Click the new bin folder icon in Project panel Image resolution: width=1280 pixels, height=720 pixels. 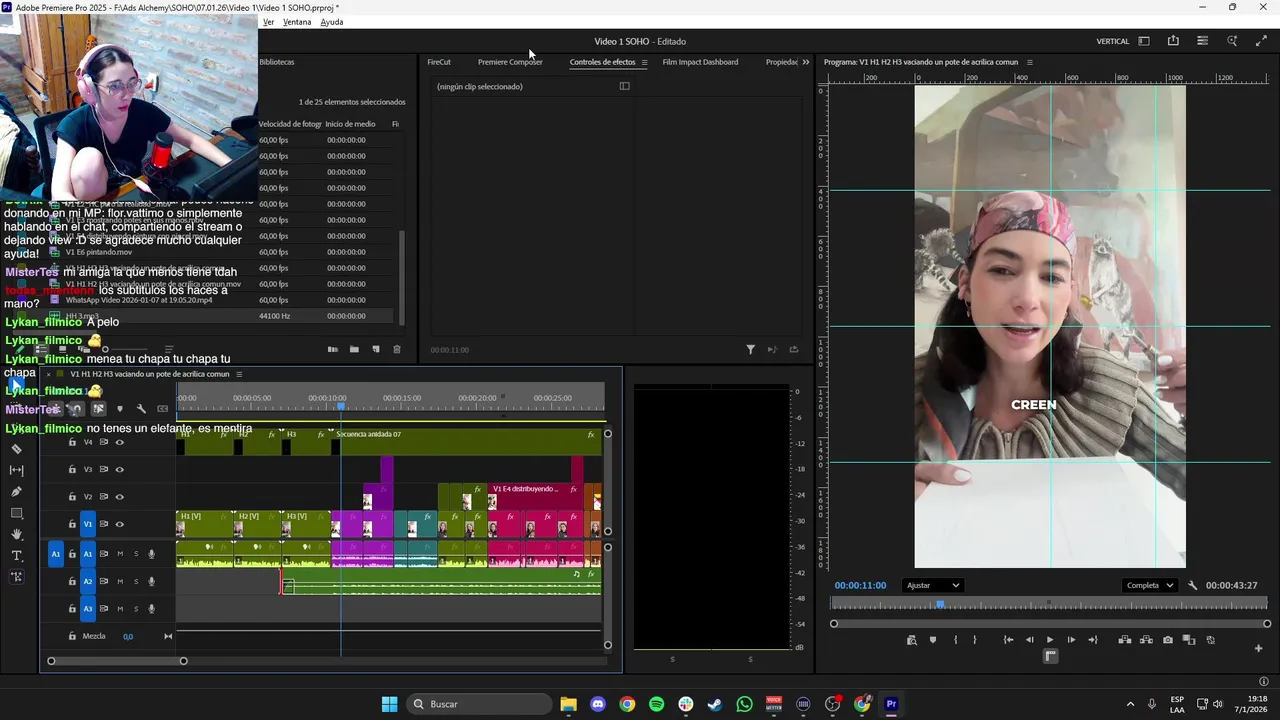pos(354,349)
